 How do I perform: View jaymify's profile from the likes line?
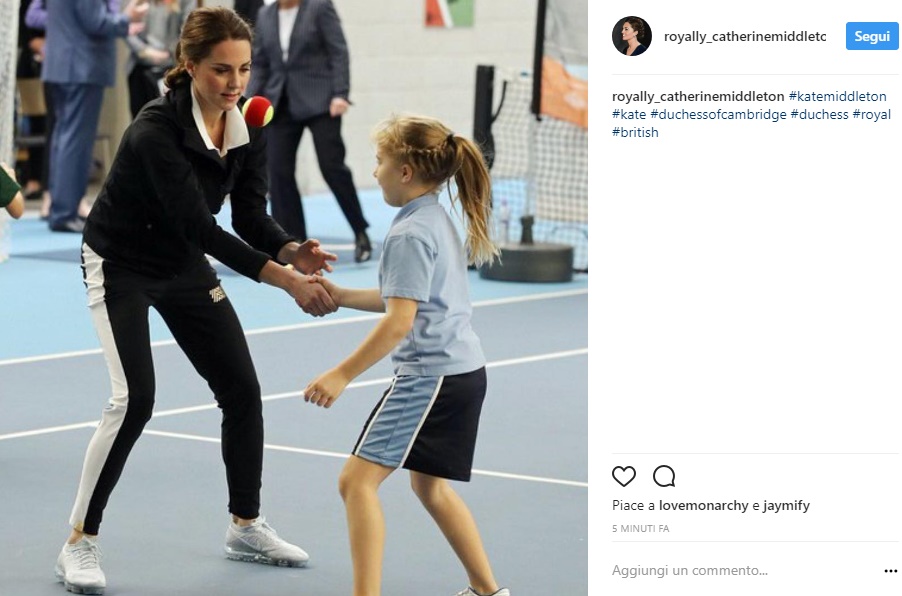click(x=786, y=506)
